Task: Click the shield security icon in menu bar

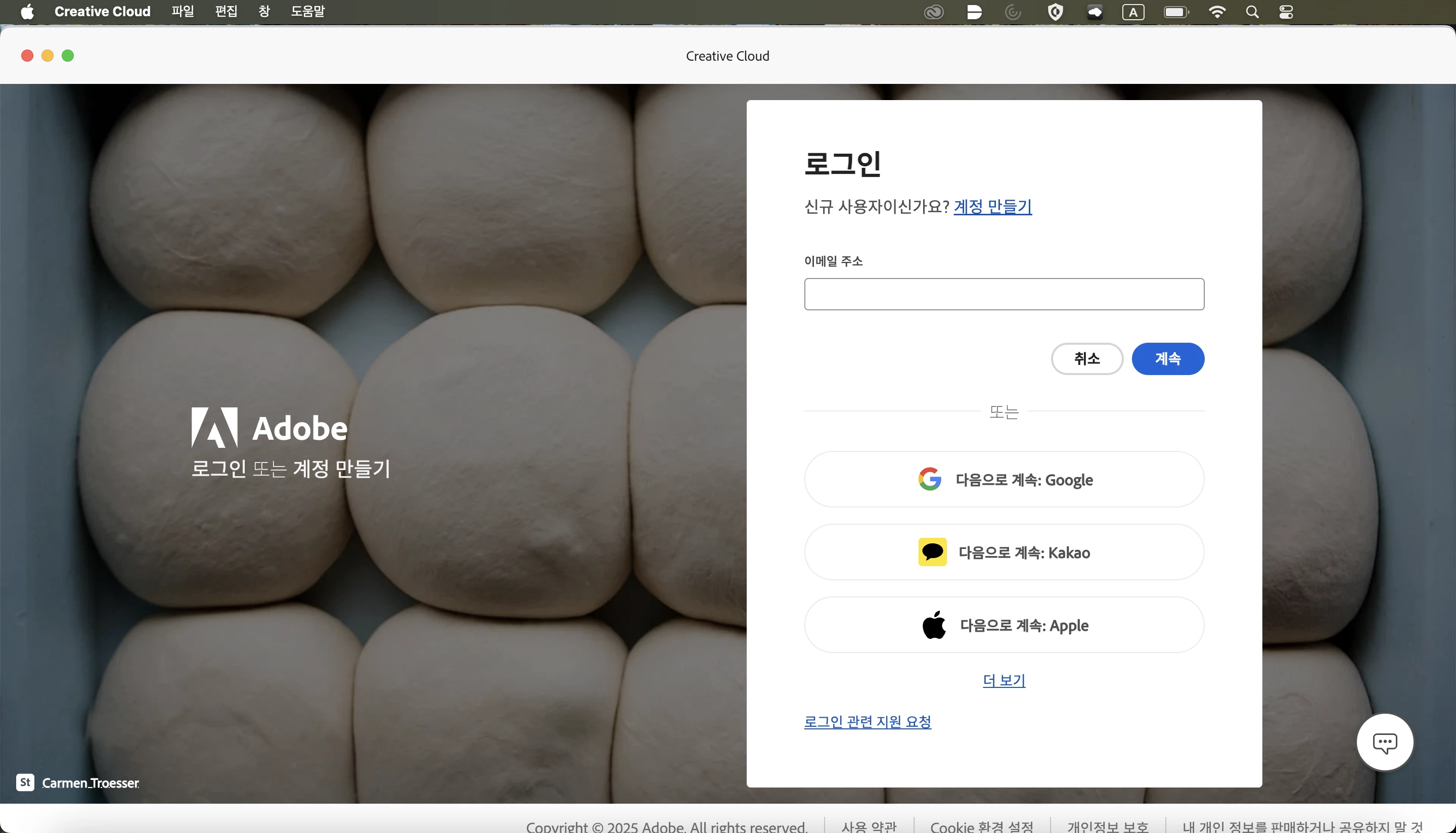Action: tap(1055, 12)
